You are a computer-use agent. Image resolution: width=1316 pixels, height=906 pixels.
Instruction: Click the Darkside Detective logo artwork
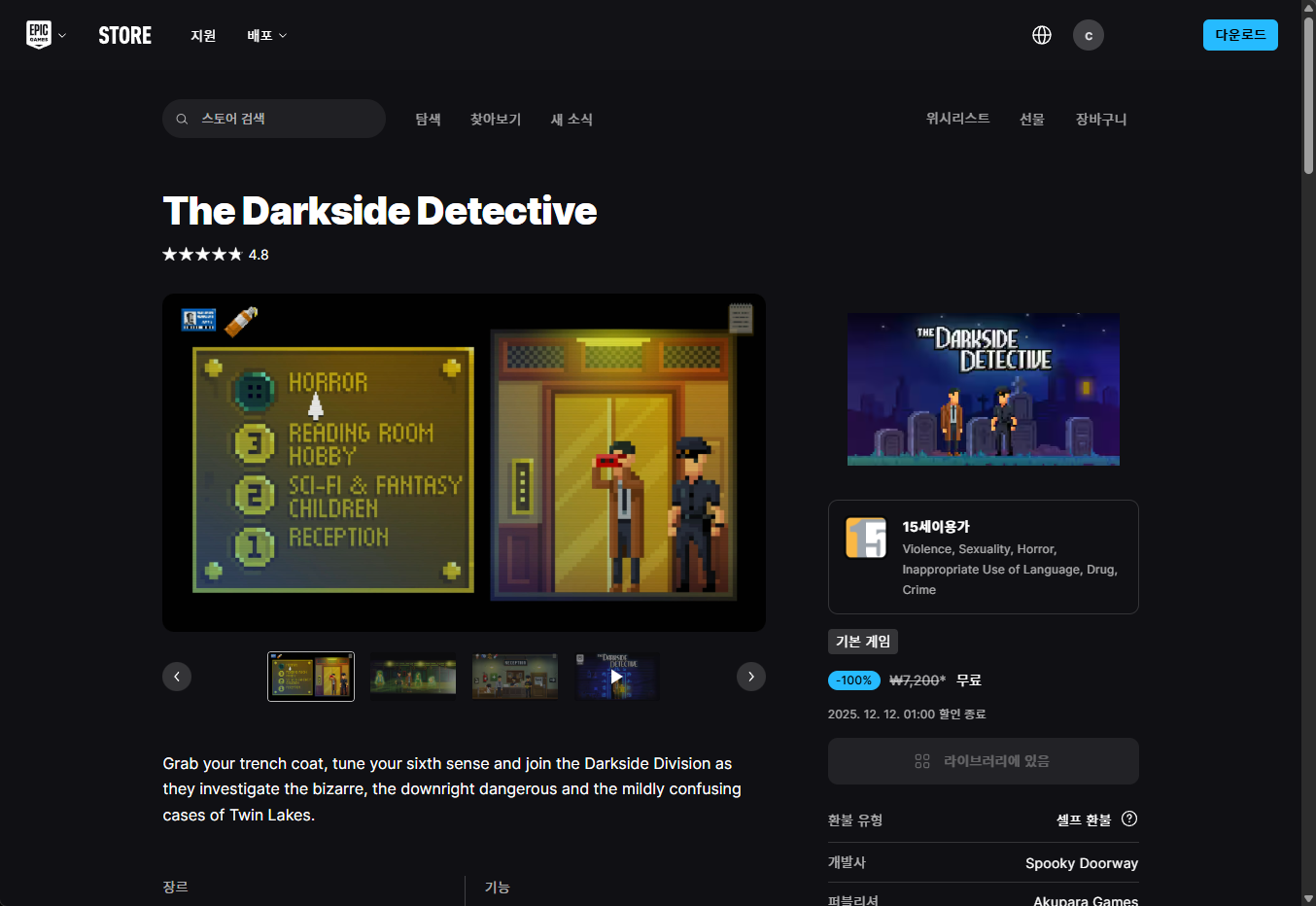[x=984, y=389]
